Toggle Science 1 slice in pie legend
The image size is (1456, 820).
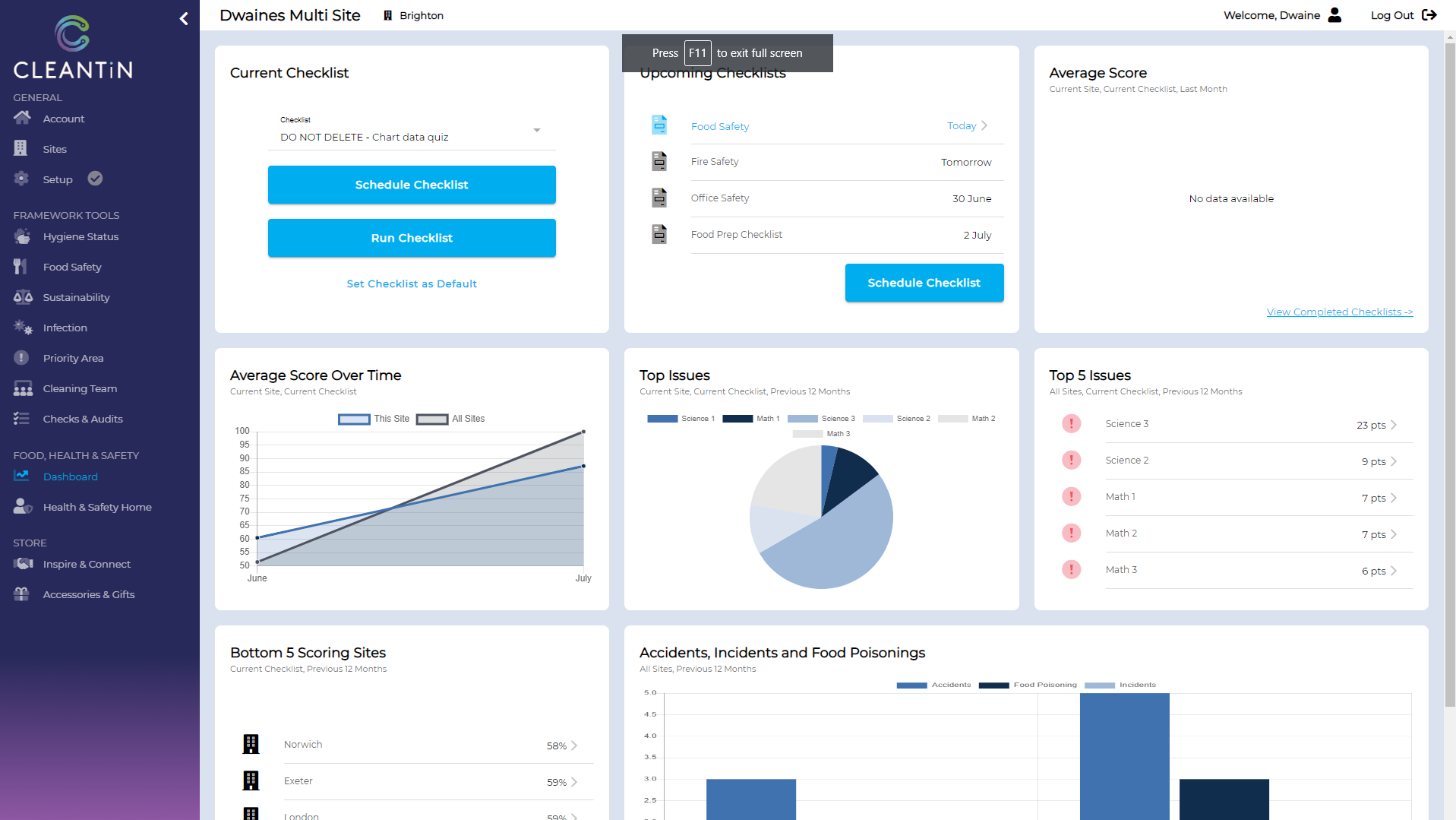681,419
